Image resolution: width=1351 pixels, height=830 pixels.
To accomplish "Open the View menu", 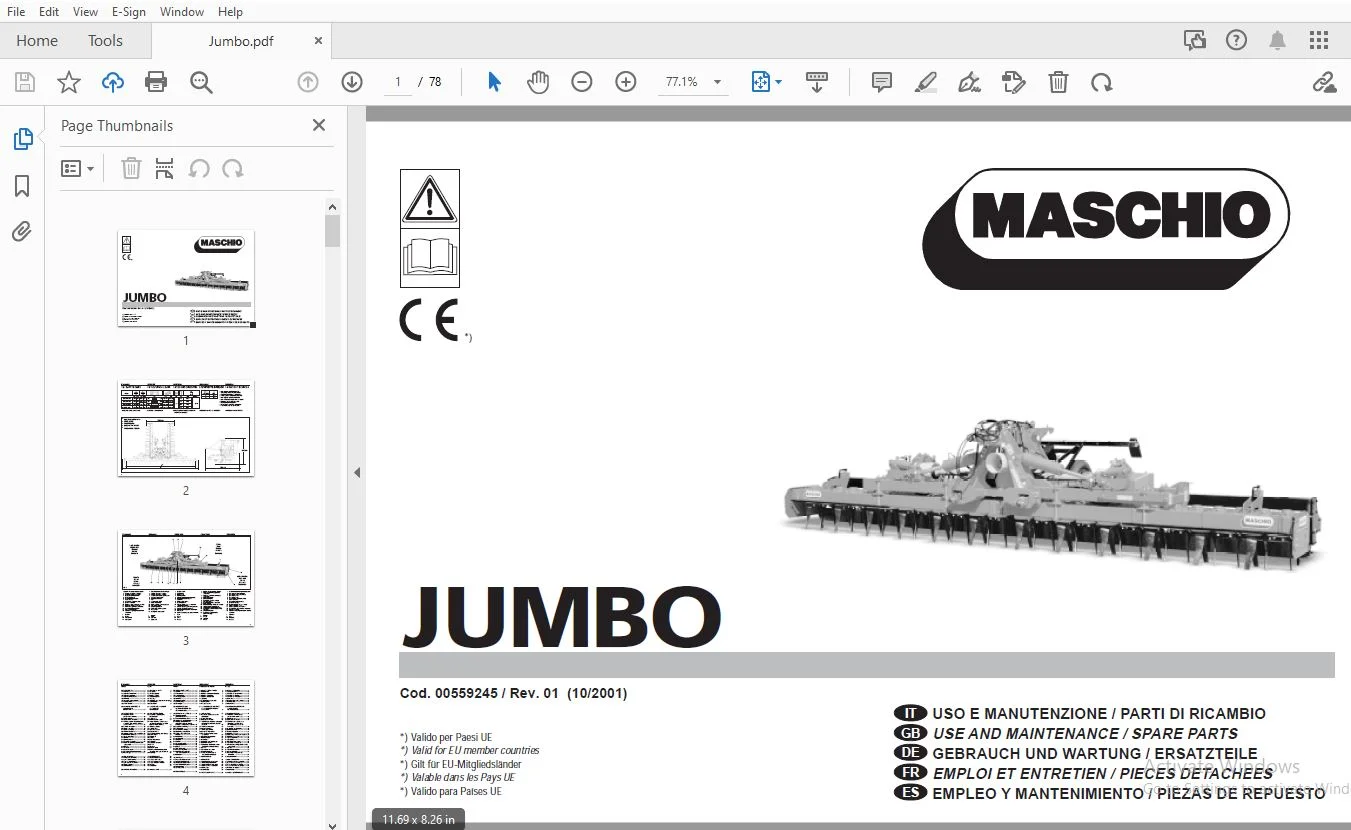I will click(85, 12).
